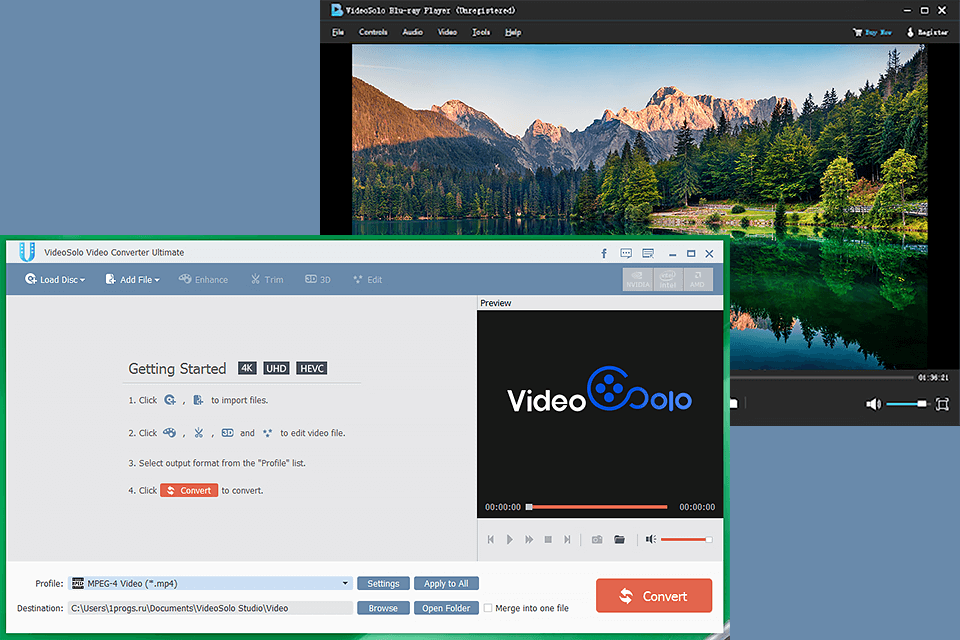Adjust the preview volume slider

coord(686,540)
